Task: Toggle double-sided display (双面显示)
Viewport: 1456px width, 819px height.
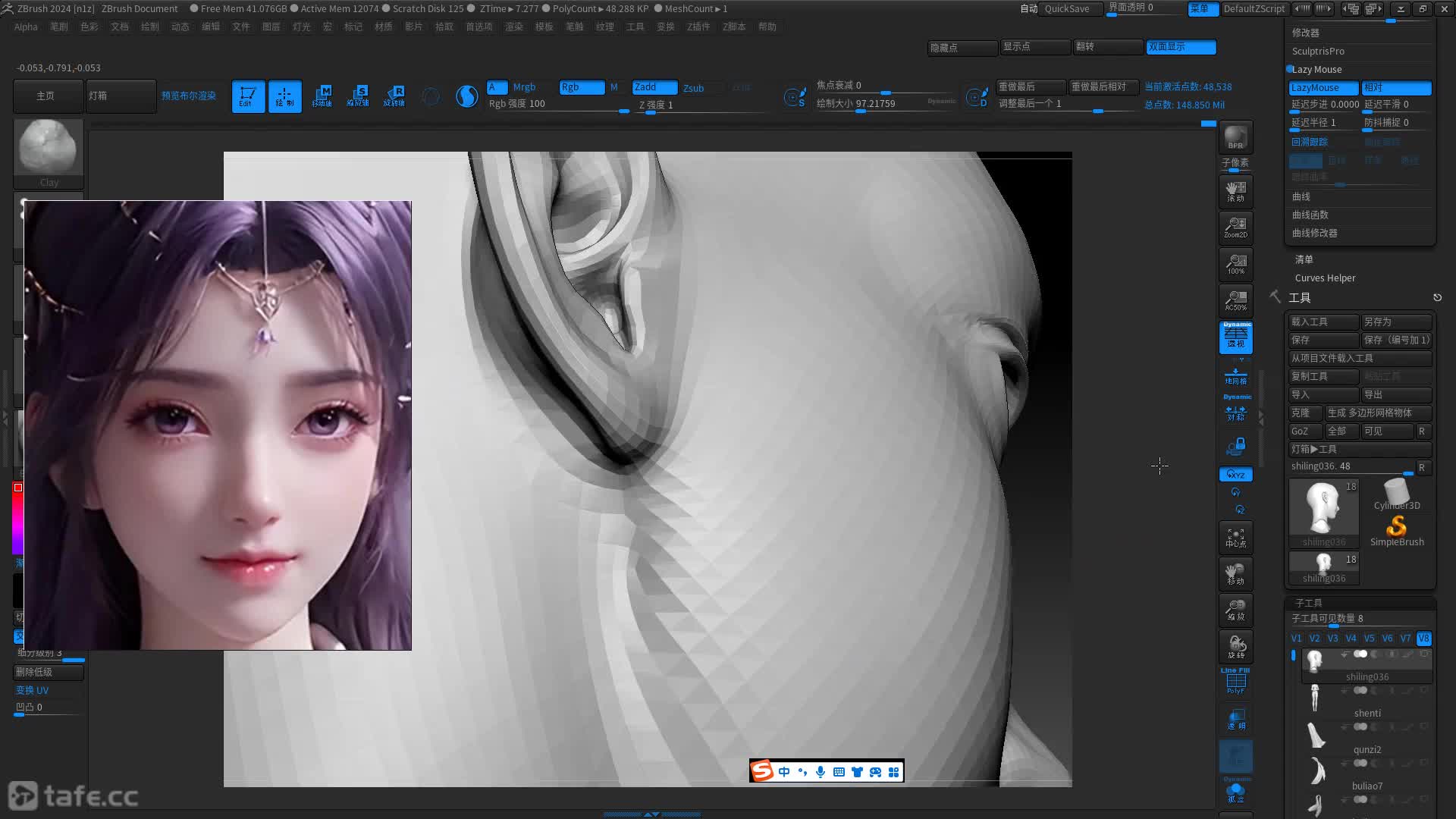Action: click(x=1181, y=47)
